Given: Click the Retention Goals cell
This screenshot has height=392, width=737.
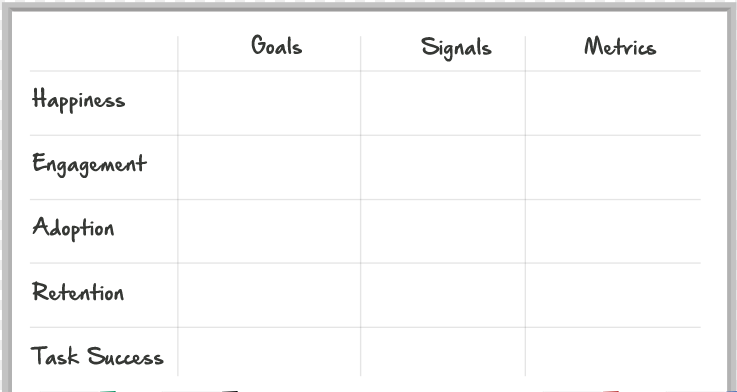Looking at the screenshot, I should point(269,295).
